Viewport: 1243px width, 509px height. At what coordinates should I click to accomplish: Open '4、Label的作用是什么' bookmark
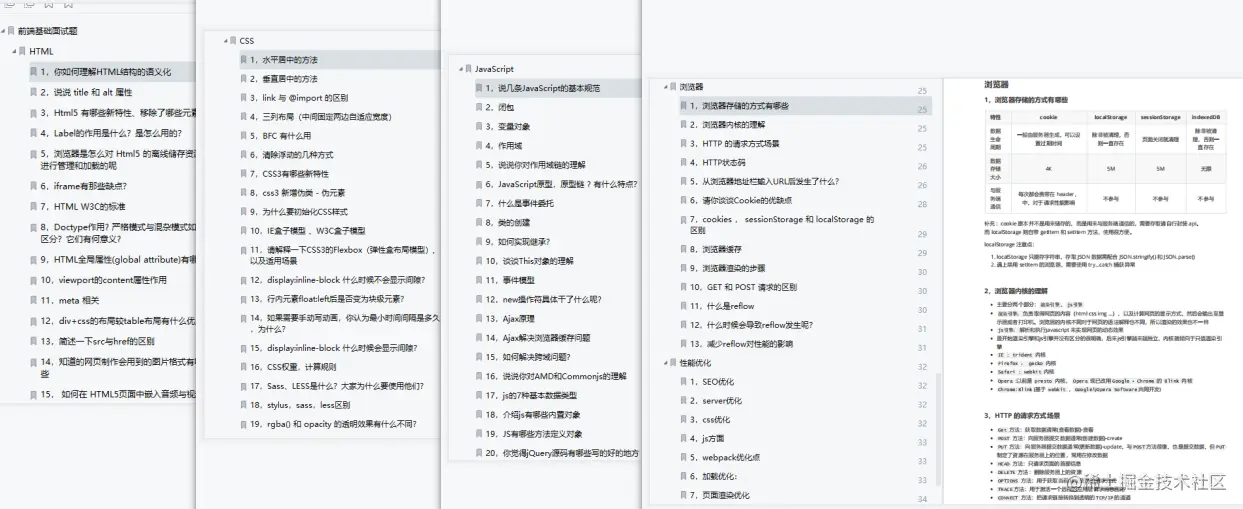pyautogui.click(x=111, y=132)
